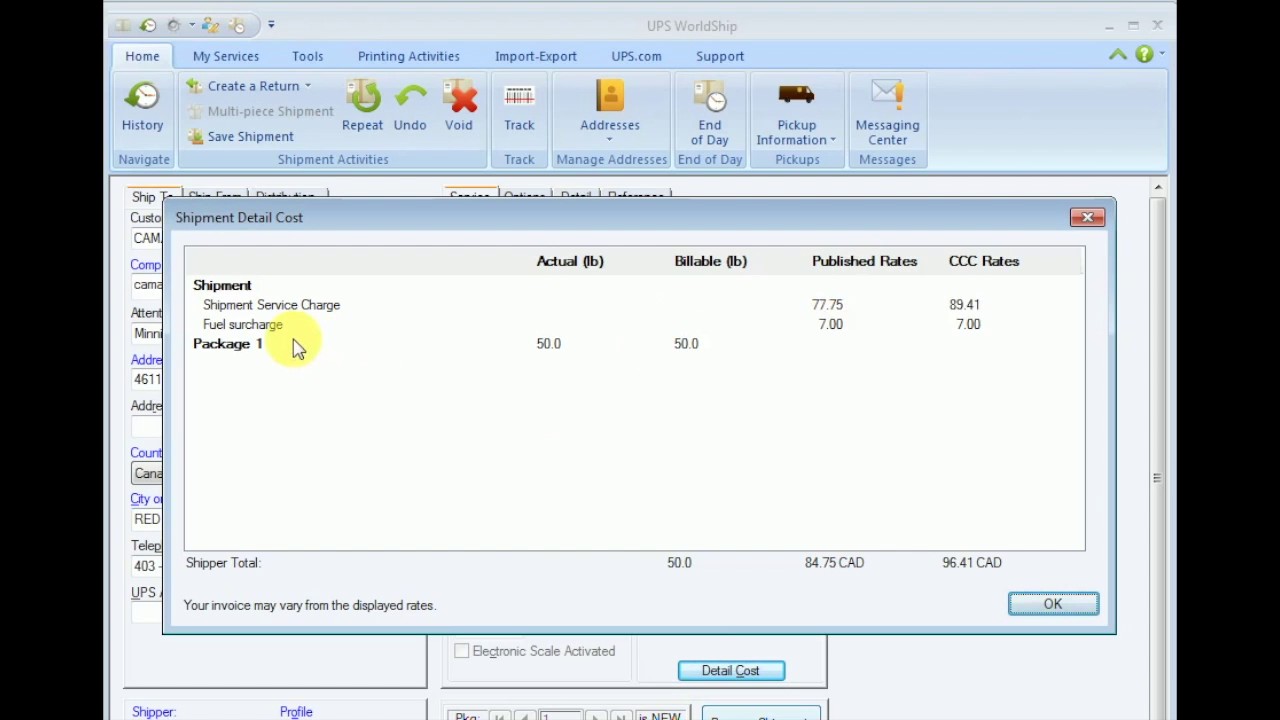Switch to My Services tab

tap(226, 56)
